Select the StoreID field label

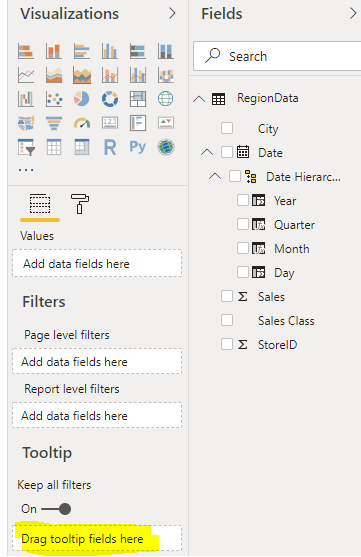[x=278, y=345]
